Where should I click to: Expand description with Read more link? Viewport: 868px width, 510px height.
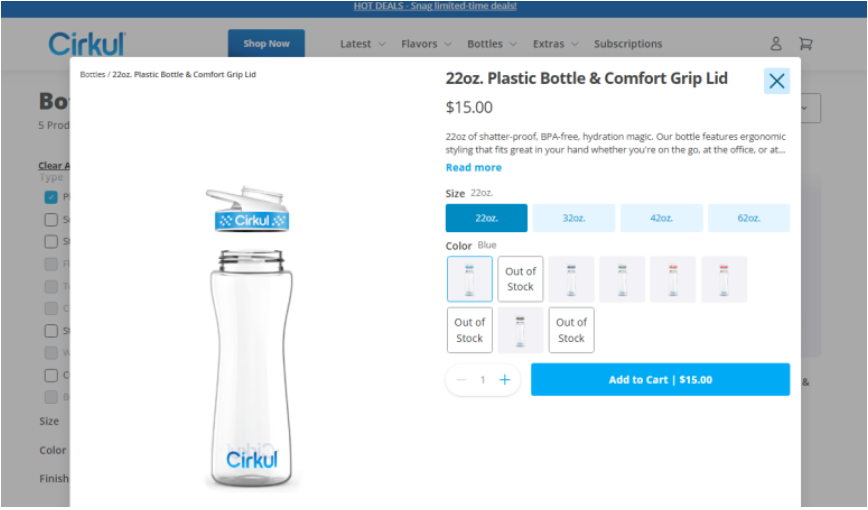point(473,168)
